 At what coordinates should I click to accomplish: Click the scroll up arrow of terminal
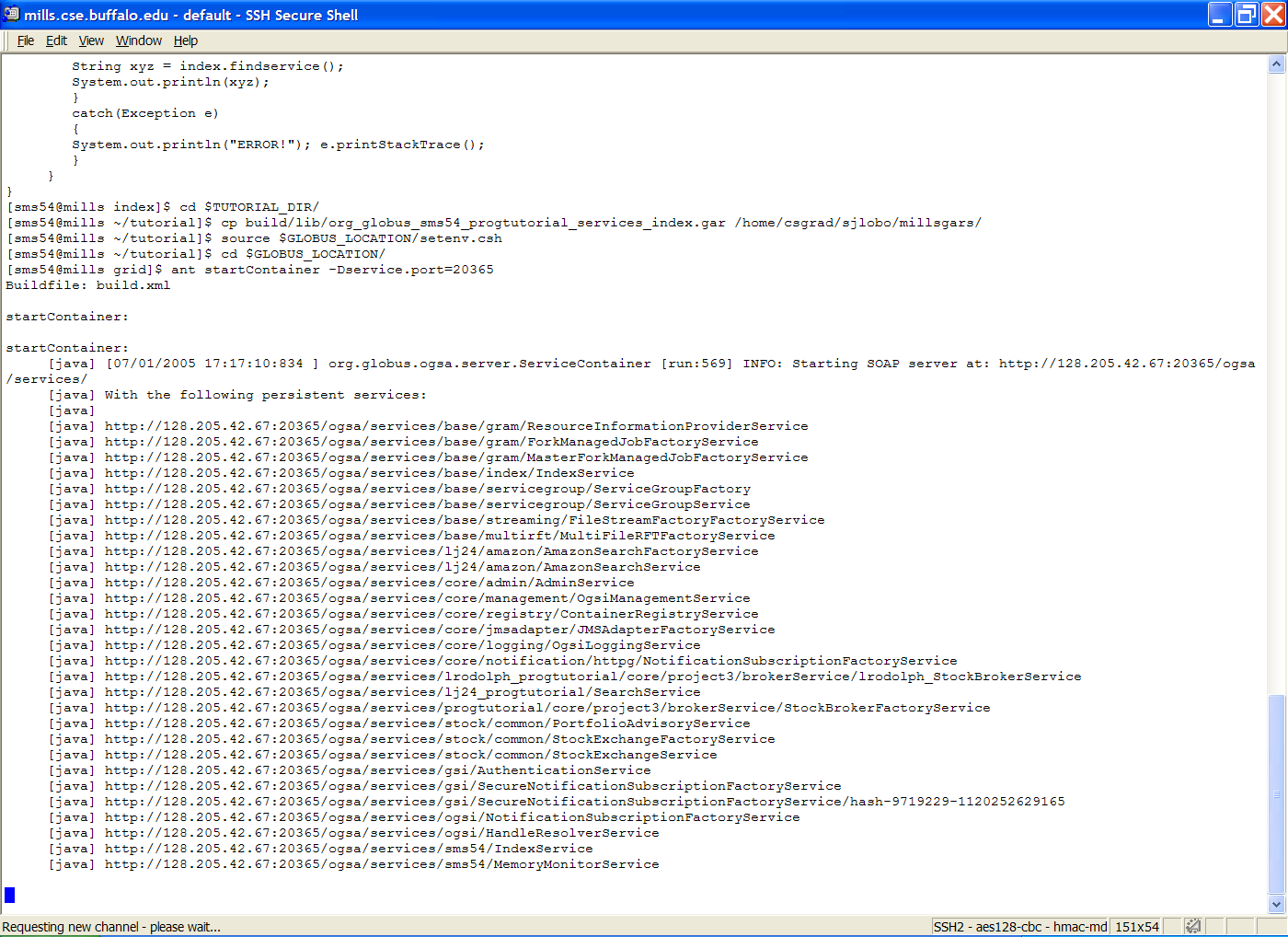pyautogui.click(x=1276, y=64)
